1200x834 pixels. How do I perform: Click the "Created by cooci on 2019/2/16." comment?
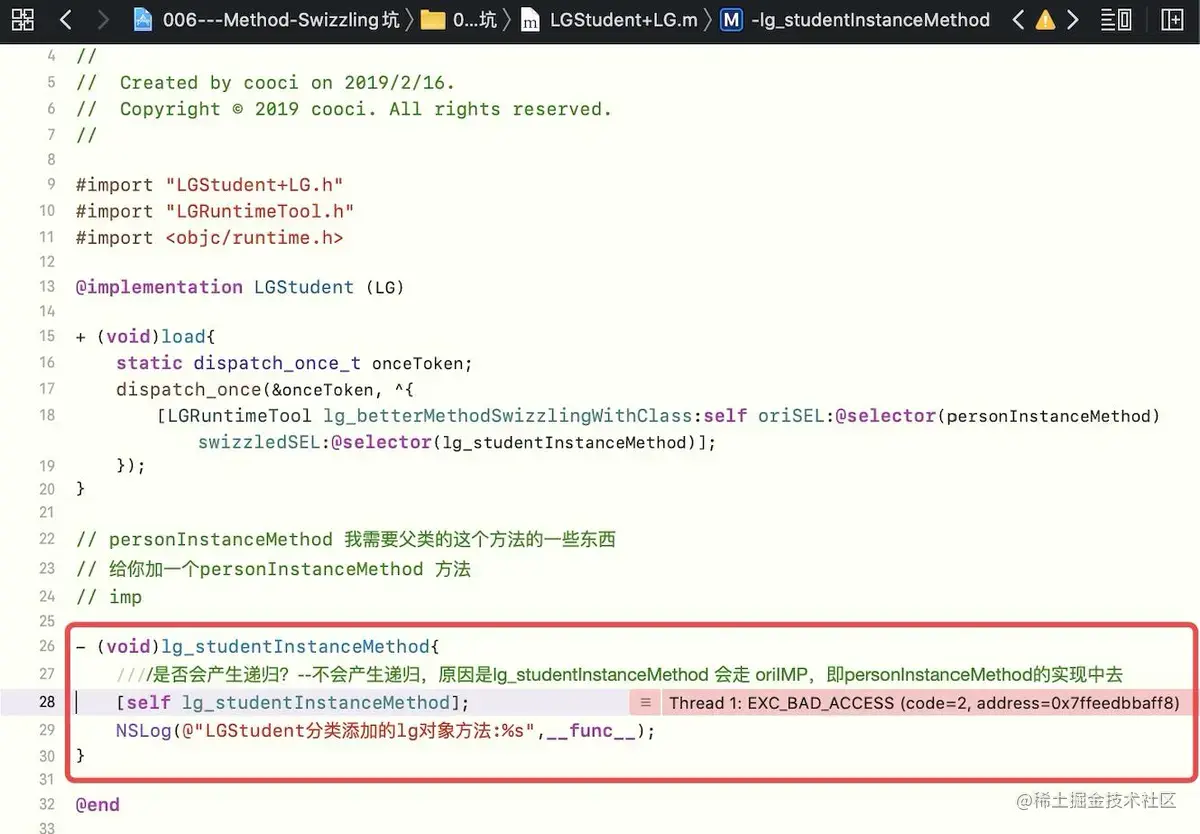click(x=265, y=83)
